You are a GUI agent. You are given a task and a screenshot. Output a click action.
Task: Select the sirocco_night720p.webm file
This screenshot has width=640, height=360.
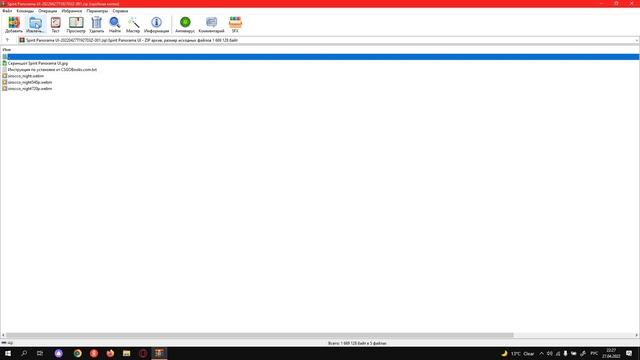tap(30, 89)
